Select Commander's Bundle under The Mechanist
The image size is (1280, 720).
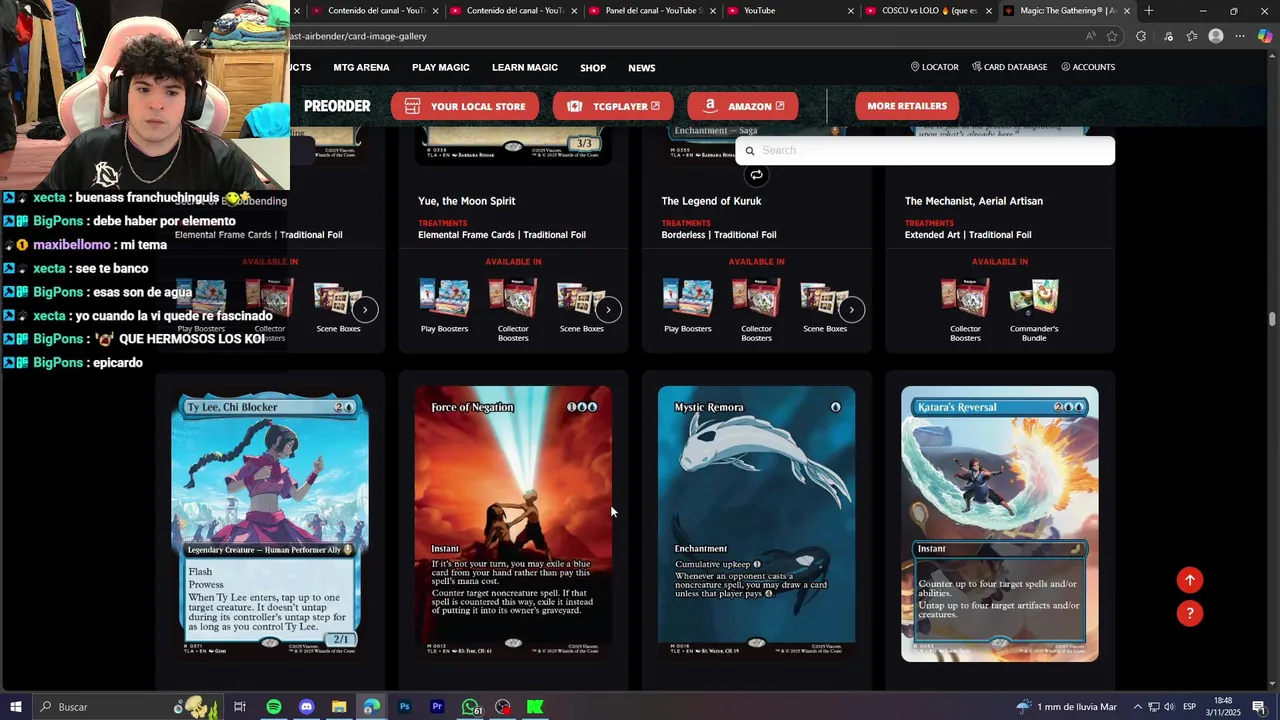click(1034, 310)
